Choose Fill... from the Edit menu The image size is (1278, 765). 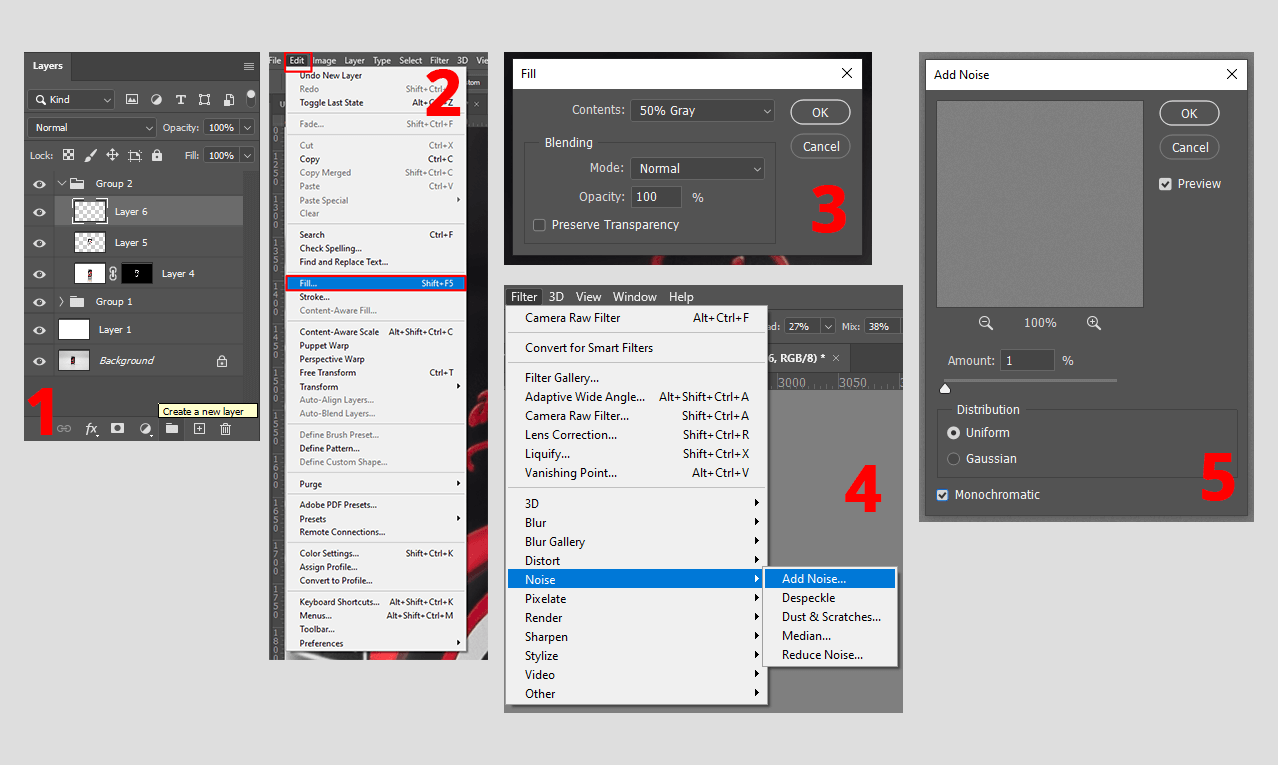376,283
